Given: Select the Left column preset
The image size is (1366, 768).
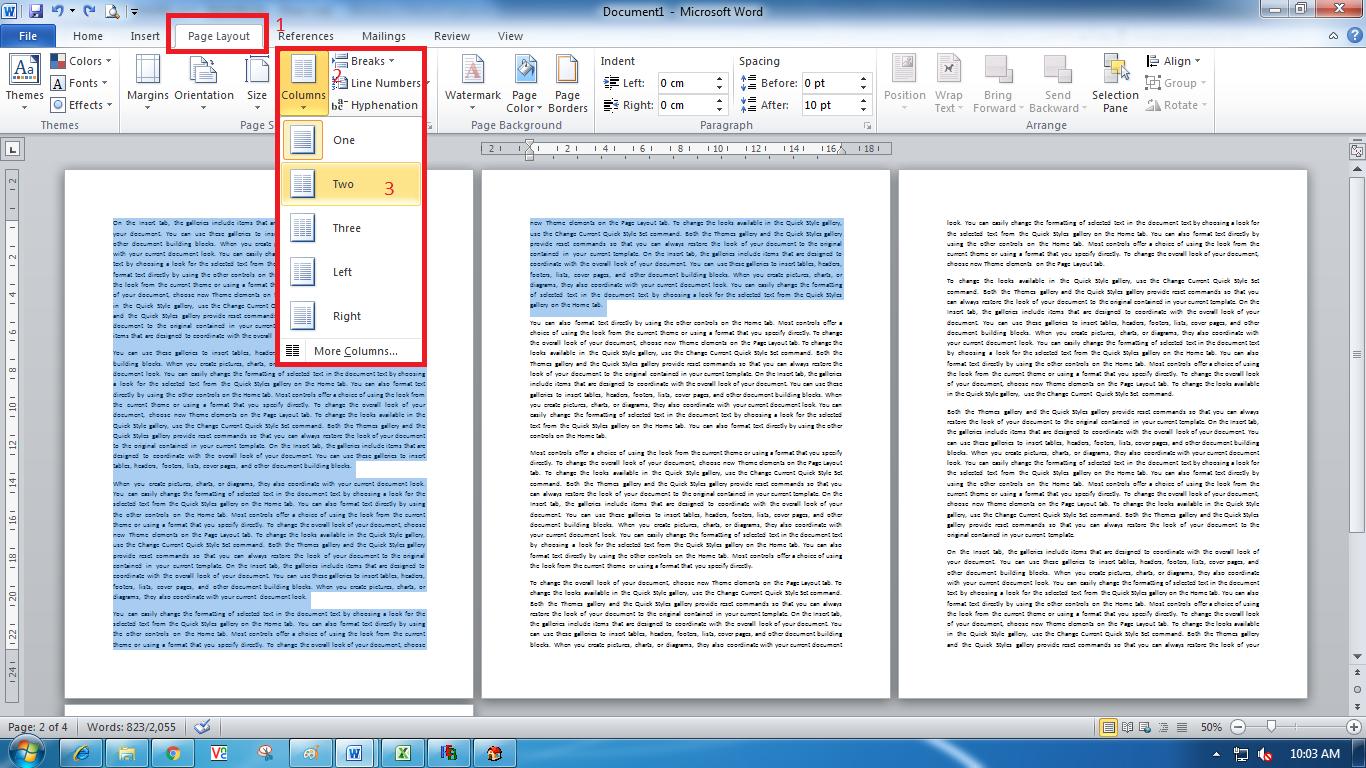Looking at the screenshot, I should [351, 272].
